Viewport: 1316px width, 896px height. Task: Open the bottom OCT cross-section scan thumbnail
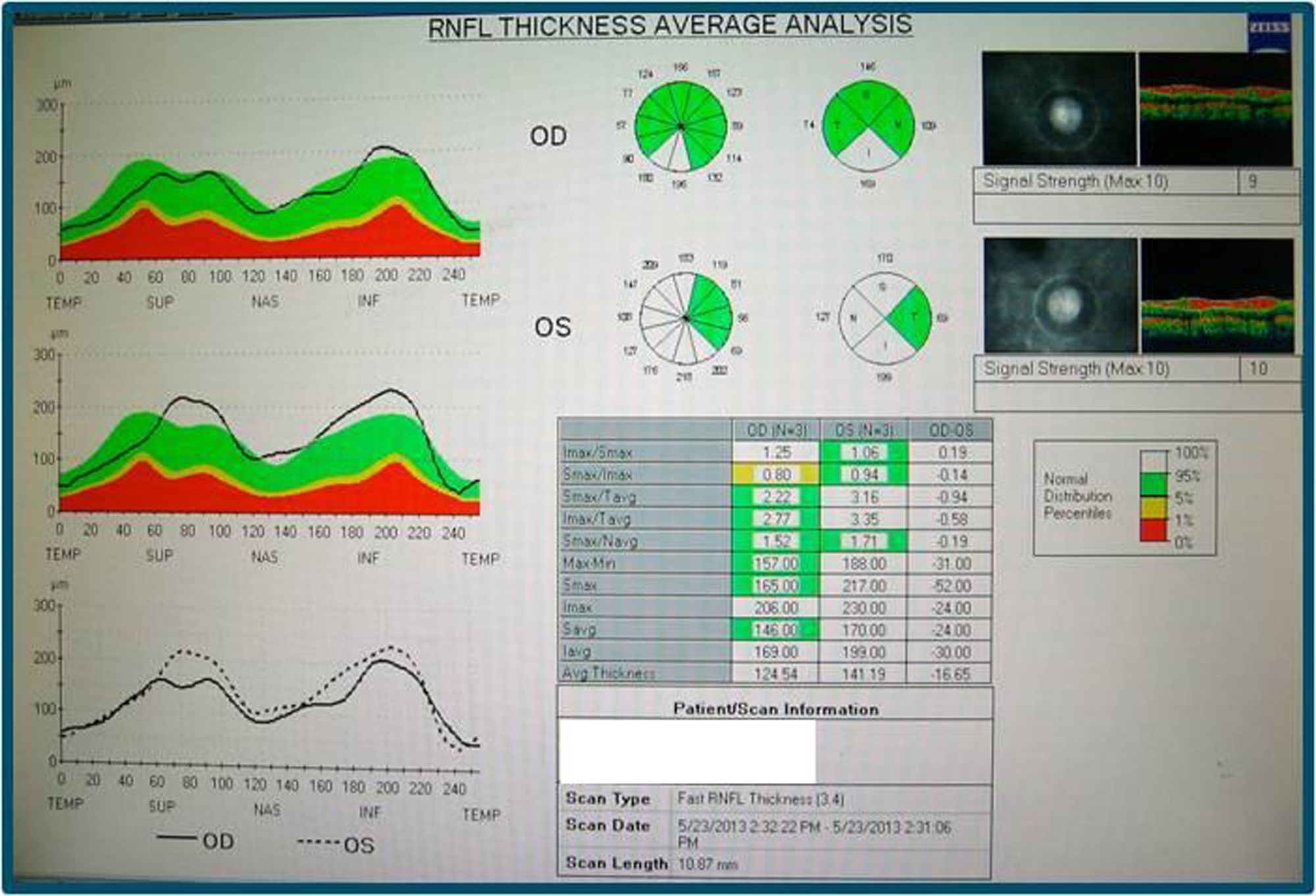coord(1217,296)
